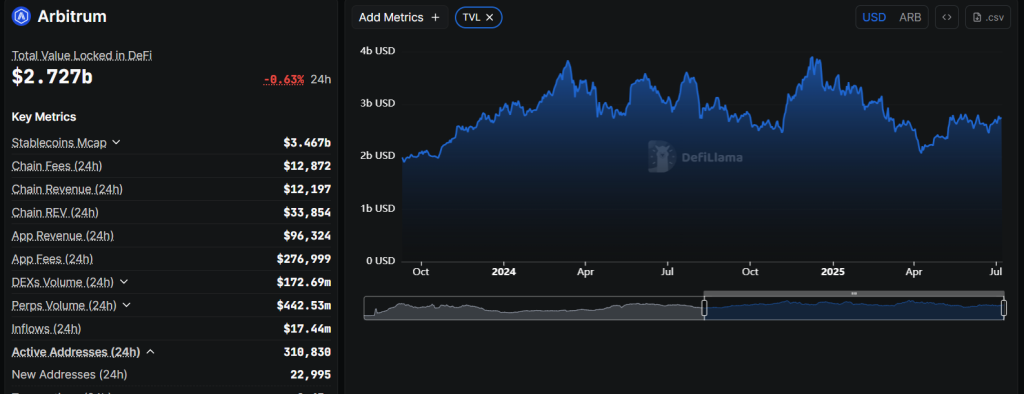The height and width of the screenshot is (394, 1024).
Task: Click the $3.467b stablecoins value
Action: (307, 142)
